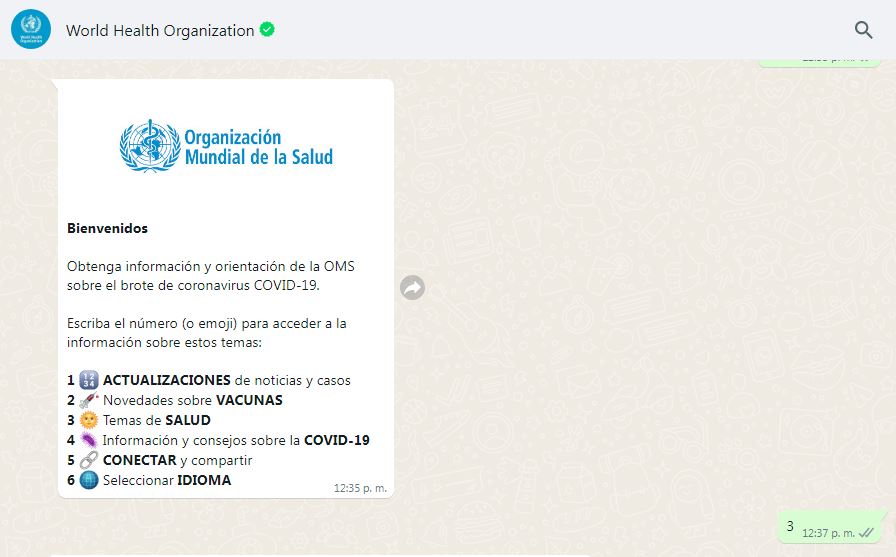Click the World Health Organization contact name

[160, 30]
